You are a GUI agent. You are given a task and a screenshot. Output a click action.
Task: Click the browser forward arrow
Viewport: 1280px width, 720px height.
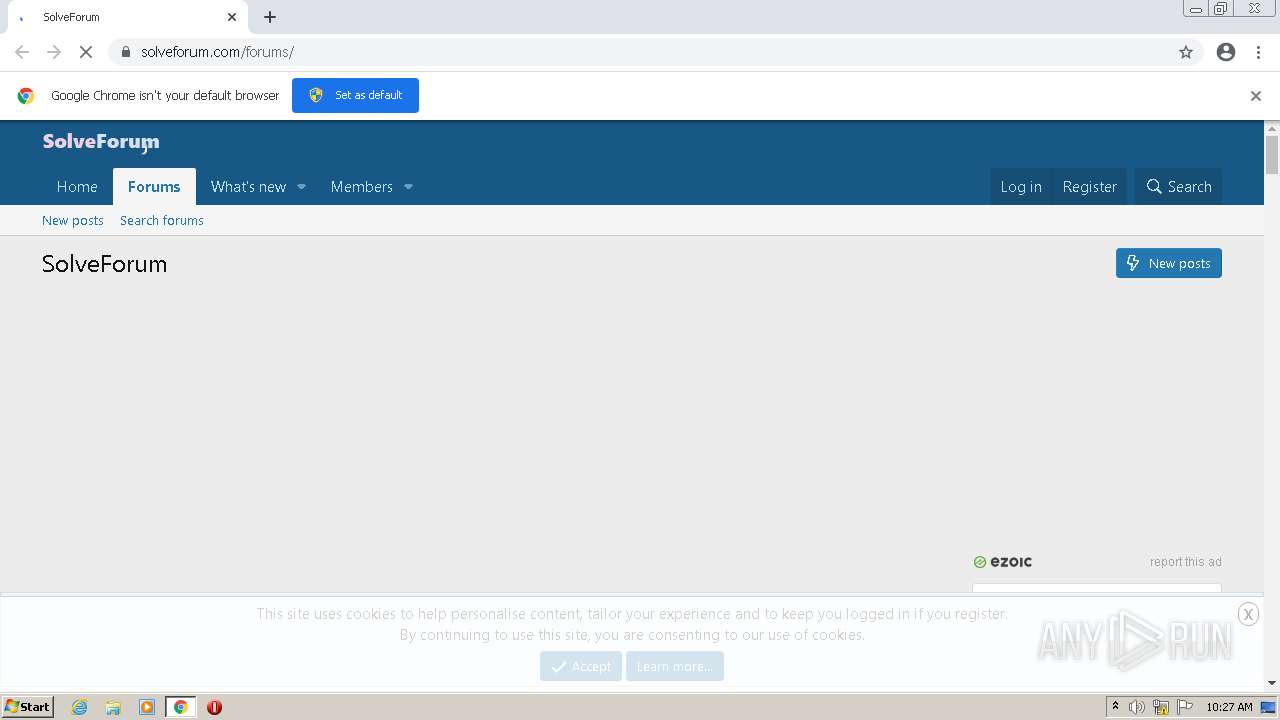pos(54,52)
